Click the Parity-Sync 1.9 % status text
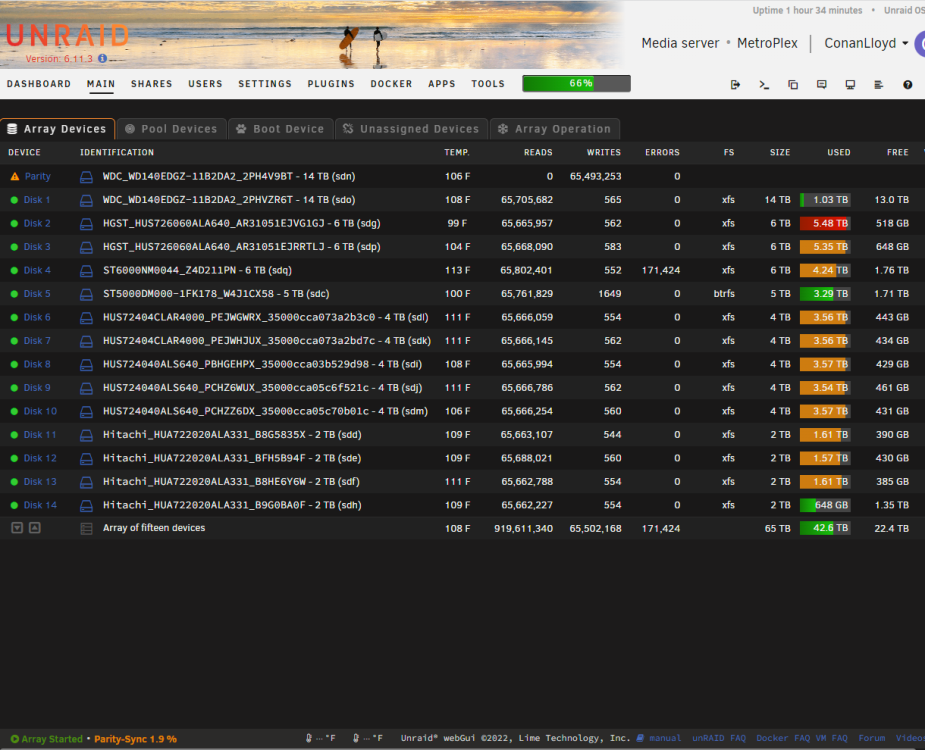 pos(135,739)
